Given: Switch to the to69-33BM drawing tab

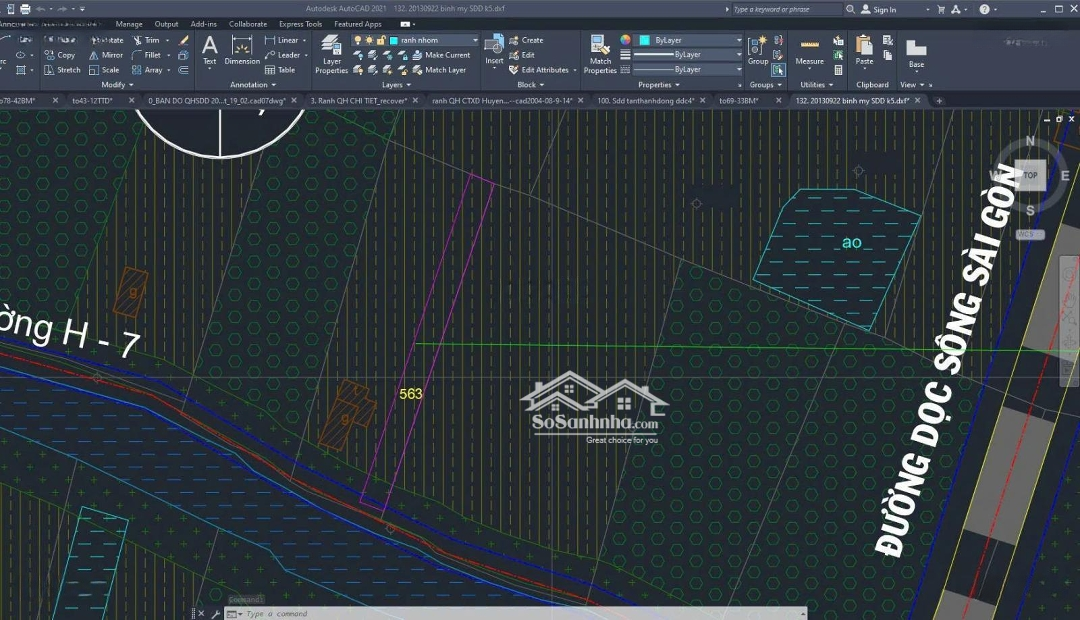Looking at the screenshot, I should (742, 101).
